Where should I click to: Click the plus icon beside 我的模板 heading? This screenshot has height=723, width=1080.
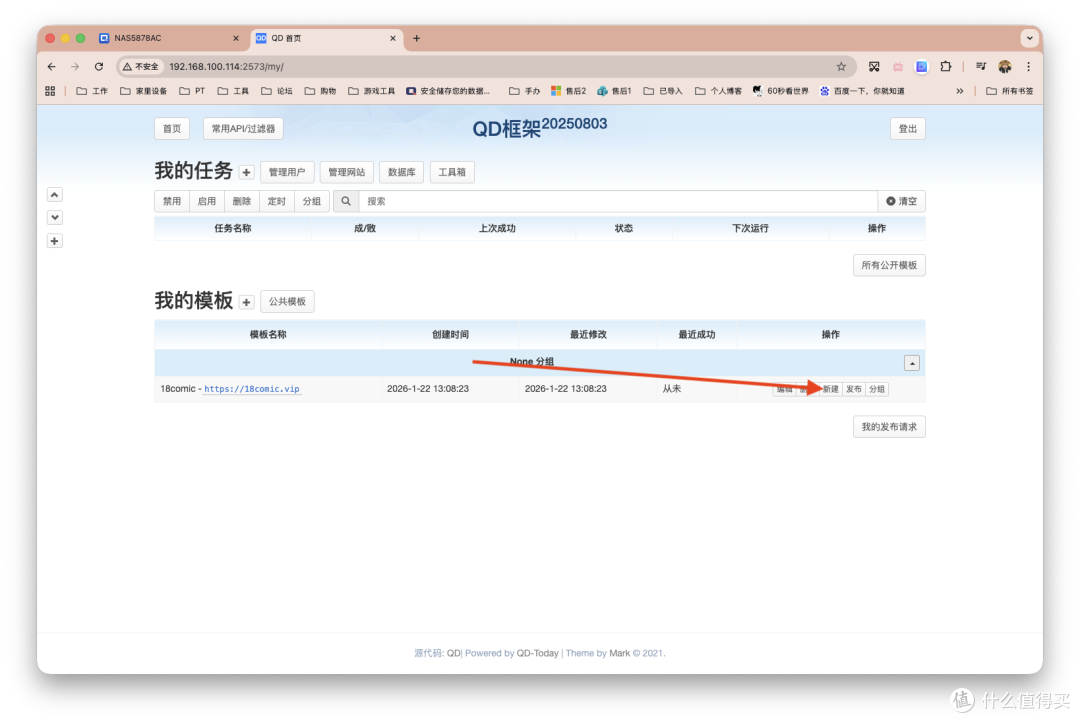click(x=246, y=302)
